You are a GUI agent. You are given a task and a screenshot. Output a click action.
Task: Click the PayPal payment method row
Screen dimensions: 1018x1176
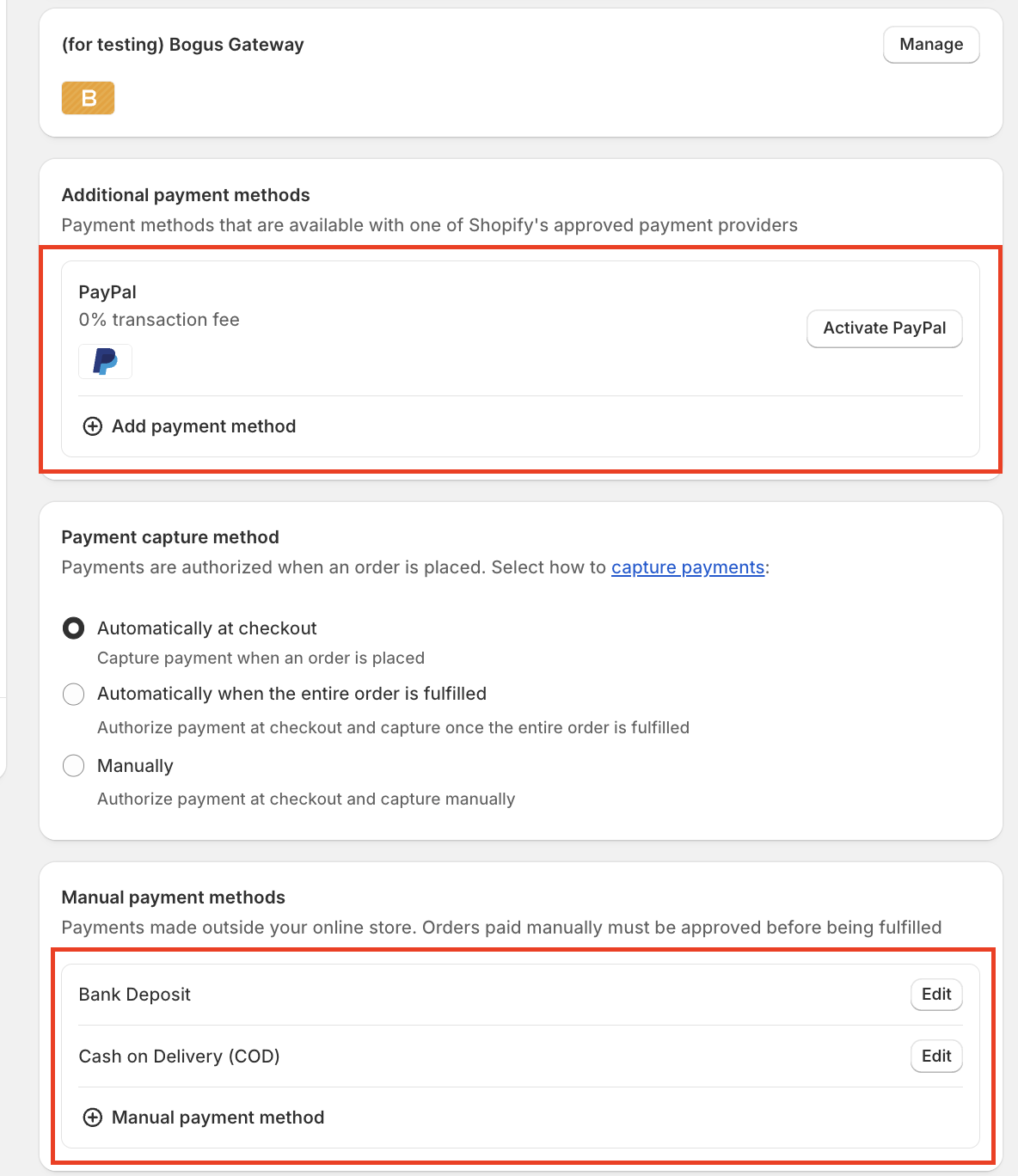[x=430, y=327]
